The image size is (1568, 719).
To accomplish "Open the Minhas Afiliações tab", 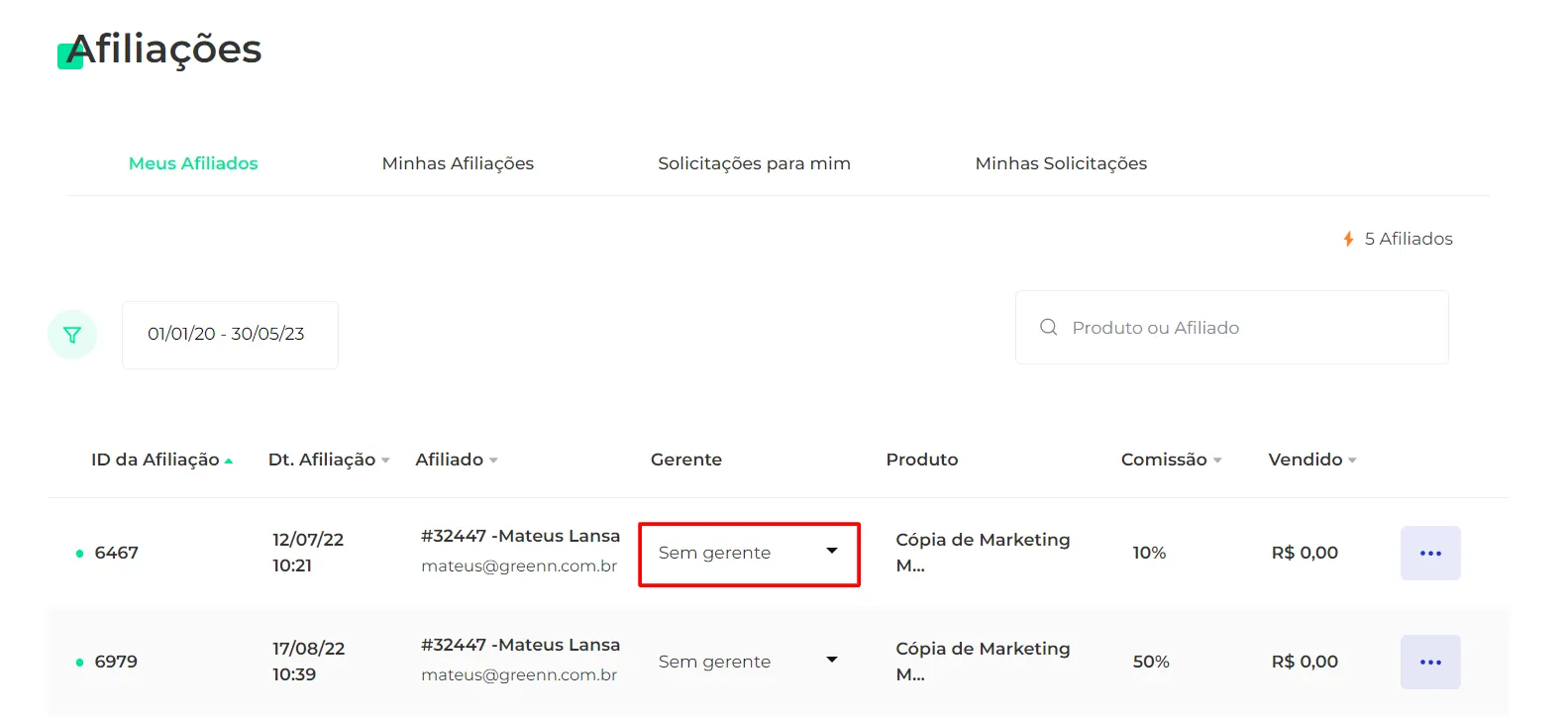I will (x=458, y=163).
